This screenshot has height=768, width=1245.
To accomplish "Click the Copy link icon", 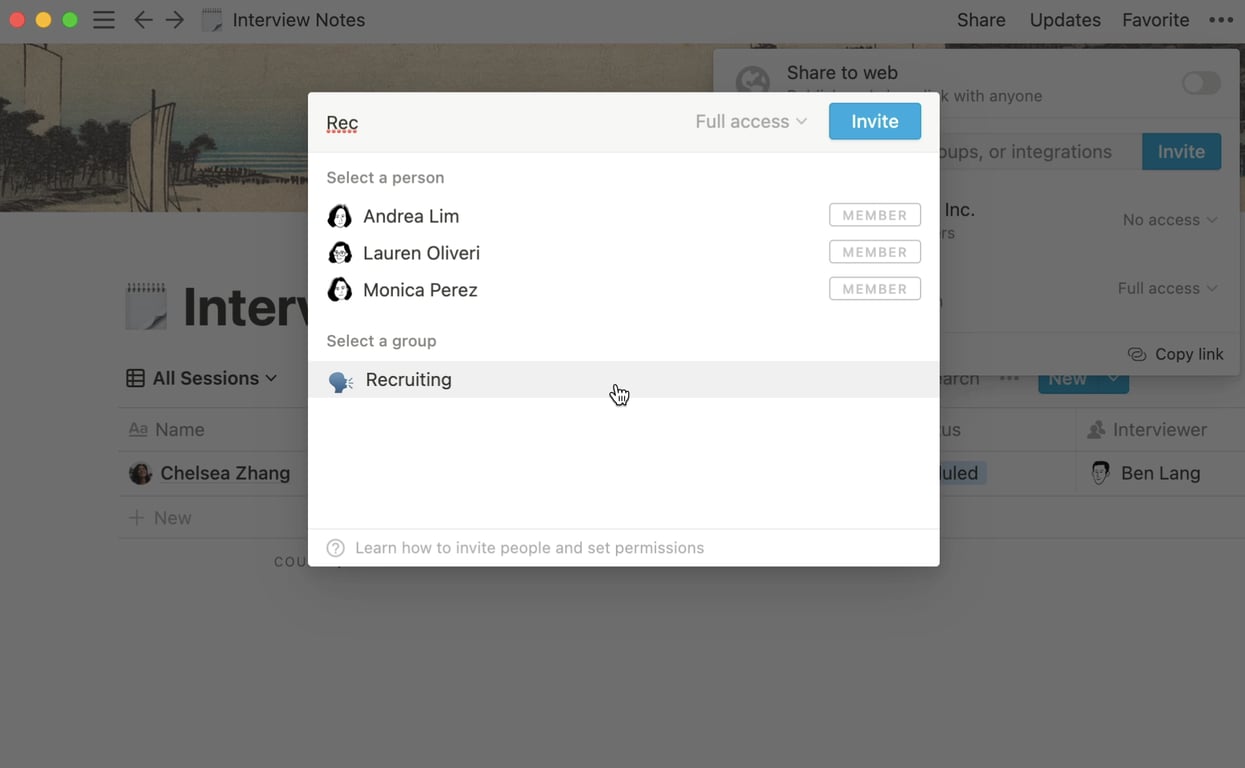I will (1137, 354).
